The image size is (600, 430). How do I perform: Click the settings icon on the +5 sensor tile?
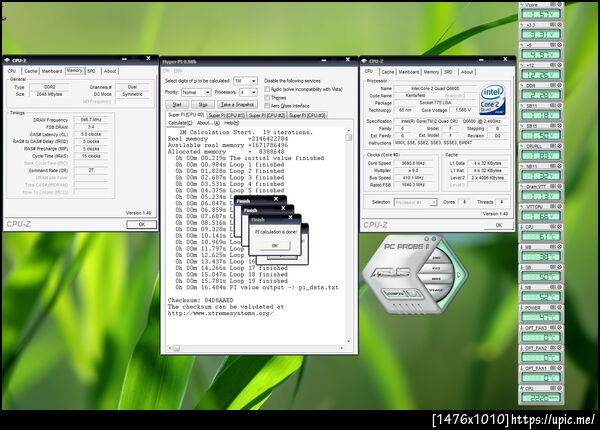pos(553,45)
